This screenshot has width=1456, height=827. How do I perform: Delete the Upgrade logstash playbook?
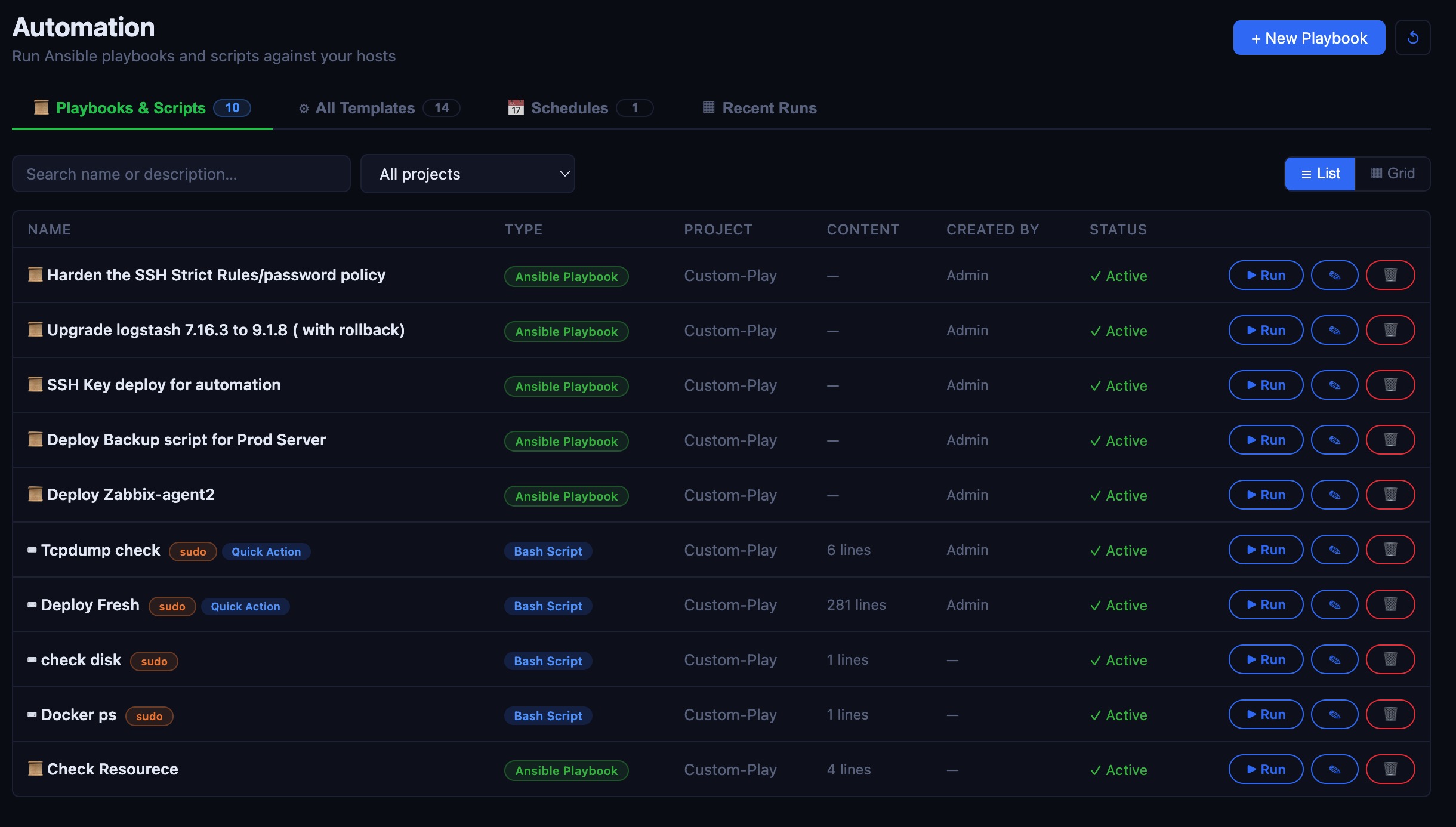(x=1390, y=330)
